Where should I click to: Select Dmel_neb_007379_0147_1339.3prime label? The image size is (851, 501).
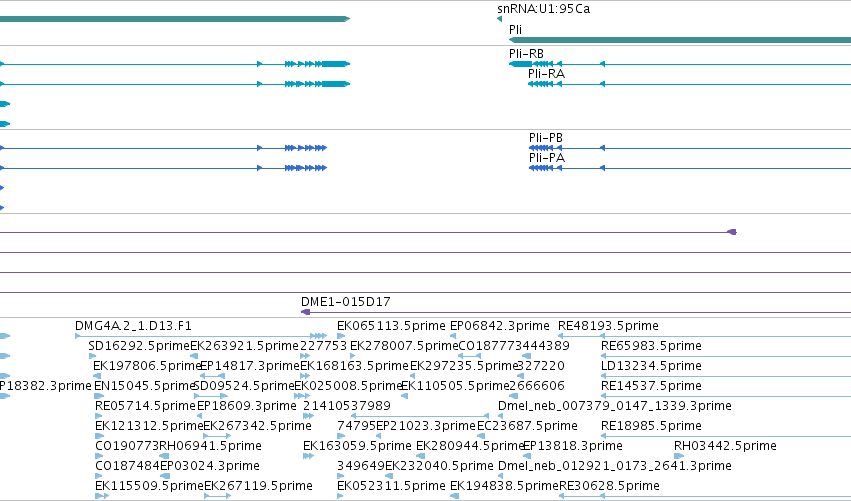(x=614, y=406)
